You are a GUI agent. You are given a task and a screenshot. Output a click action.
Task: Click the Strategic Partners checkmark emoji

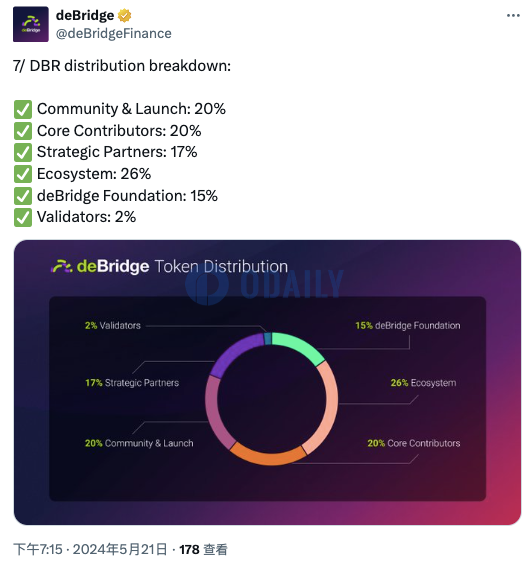(x=23, y=152)
